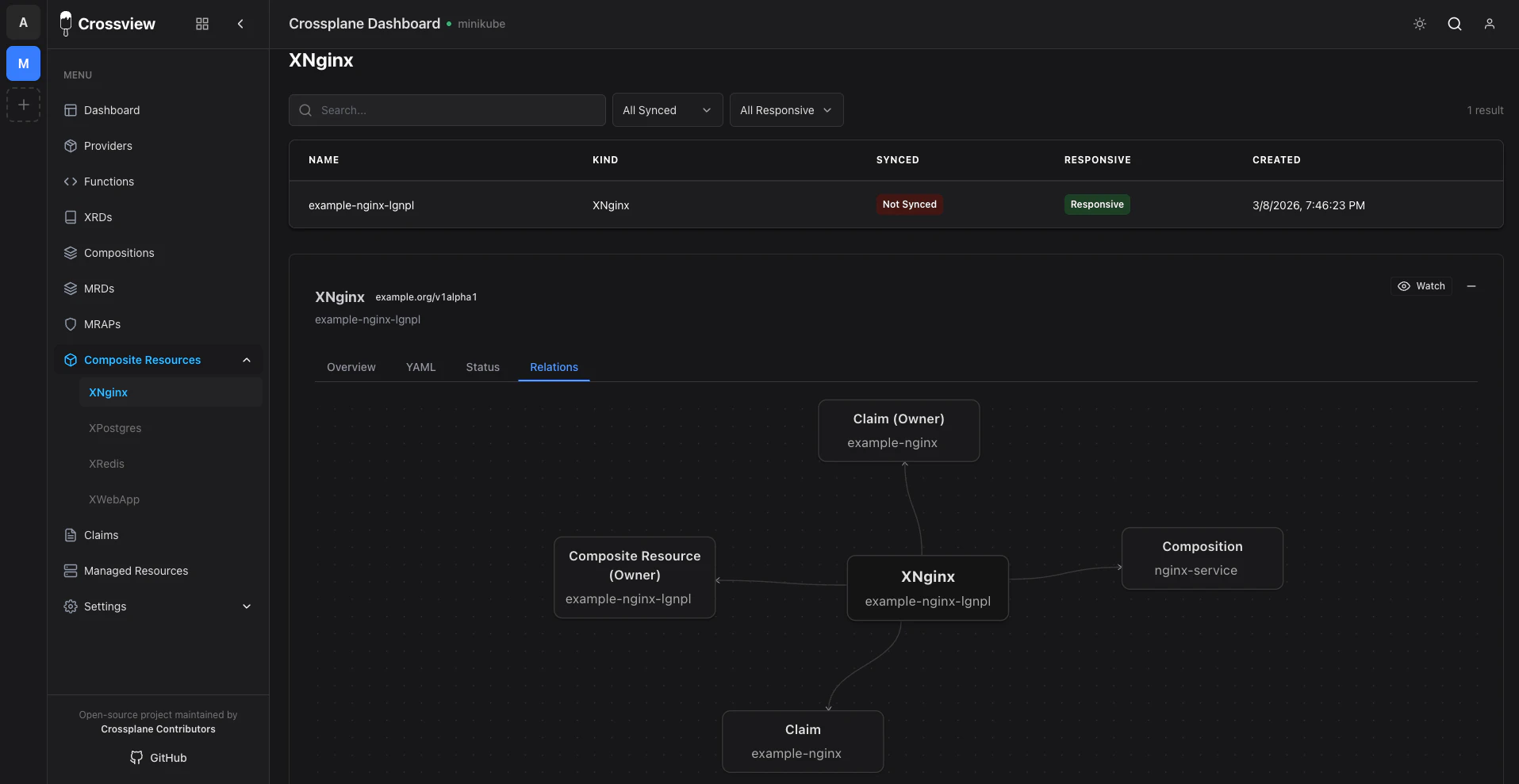Open the All Synced filter dropdown
This screenshot has width=1519, height=784.
[x=667, y=110]
